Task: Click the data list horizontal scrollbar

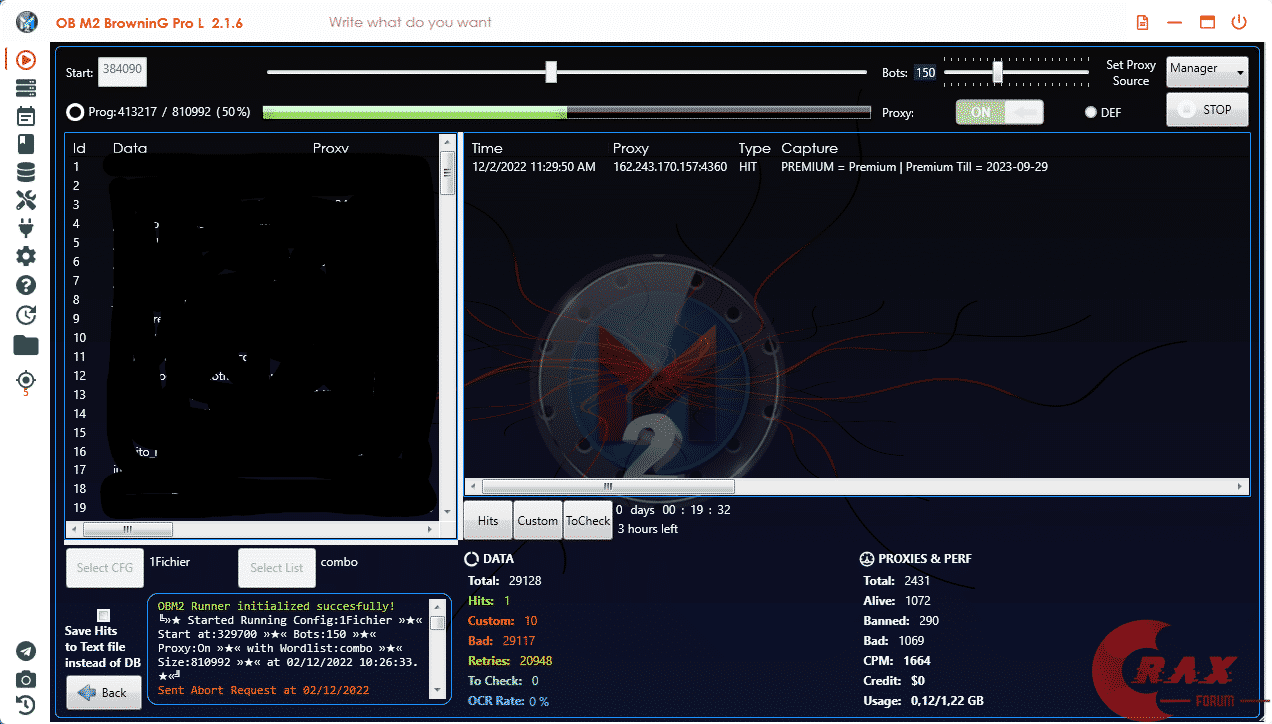Action: (x=252, y=529)
